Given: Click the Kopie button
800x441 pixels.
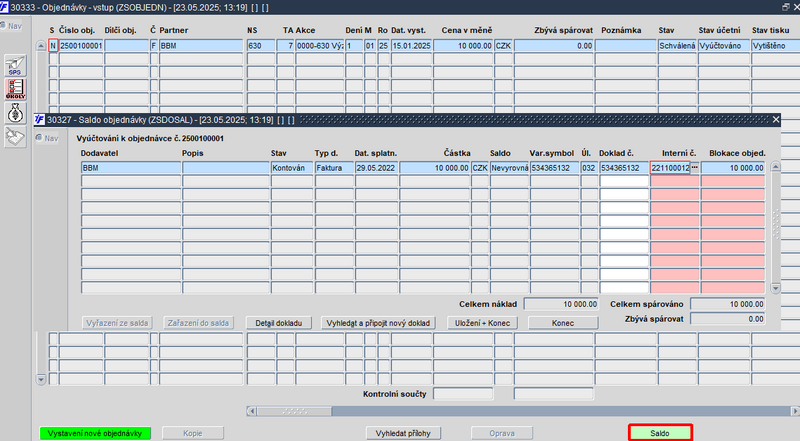Looking at the screenshot, I should (x=193, y=433).
